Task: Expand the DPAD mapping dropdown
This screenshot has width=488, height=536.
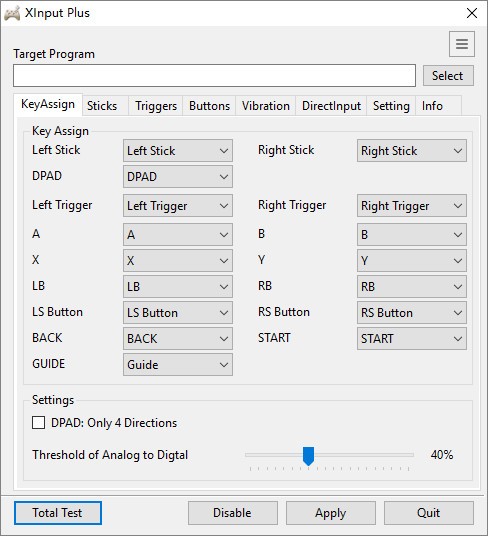Action: 178,176
